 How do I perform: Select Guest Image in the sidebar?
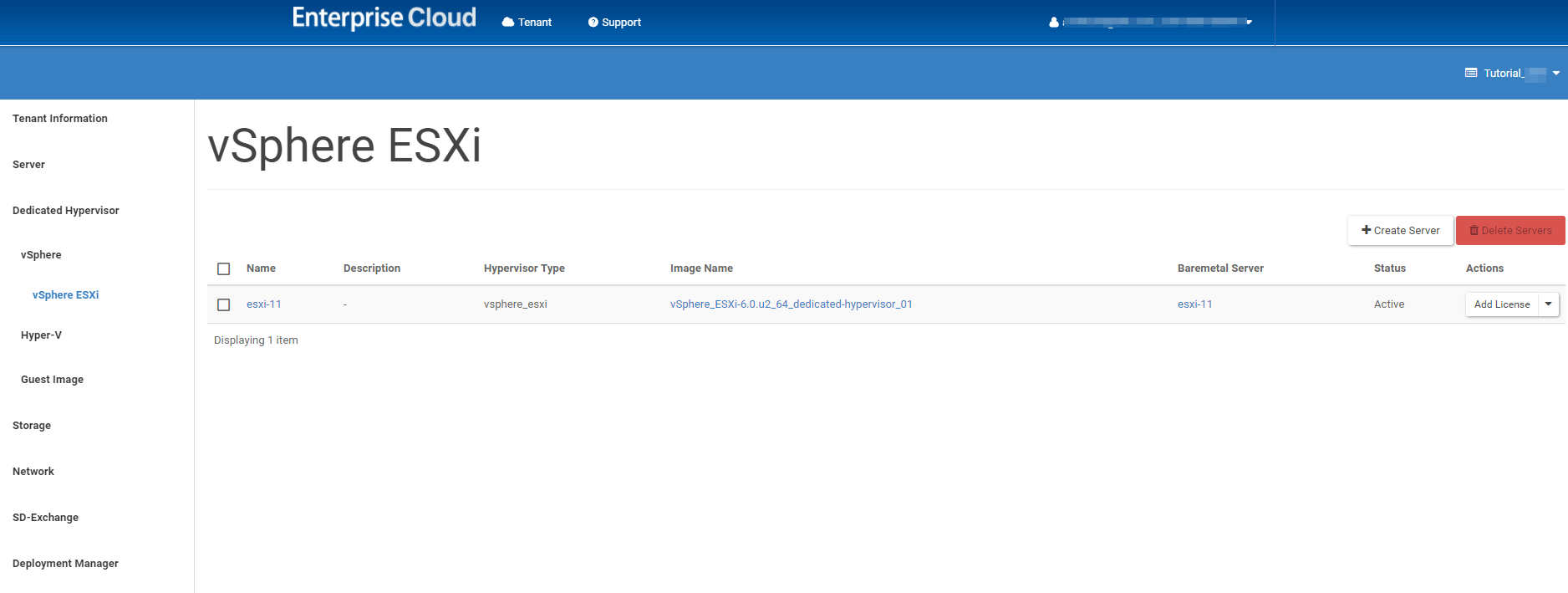coord(52,380)
